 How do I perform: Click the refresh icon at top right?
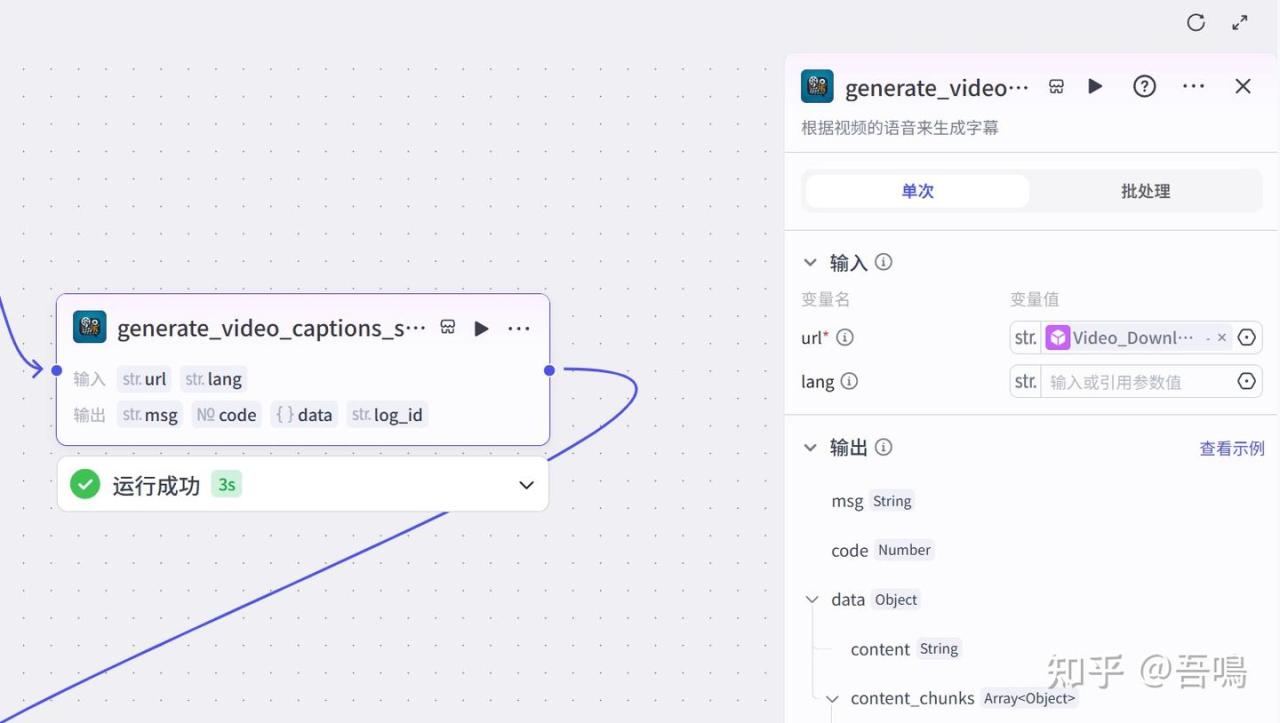click(x=1195, y=23)
